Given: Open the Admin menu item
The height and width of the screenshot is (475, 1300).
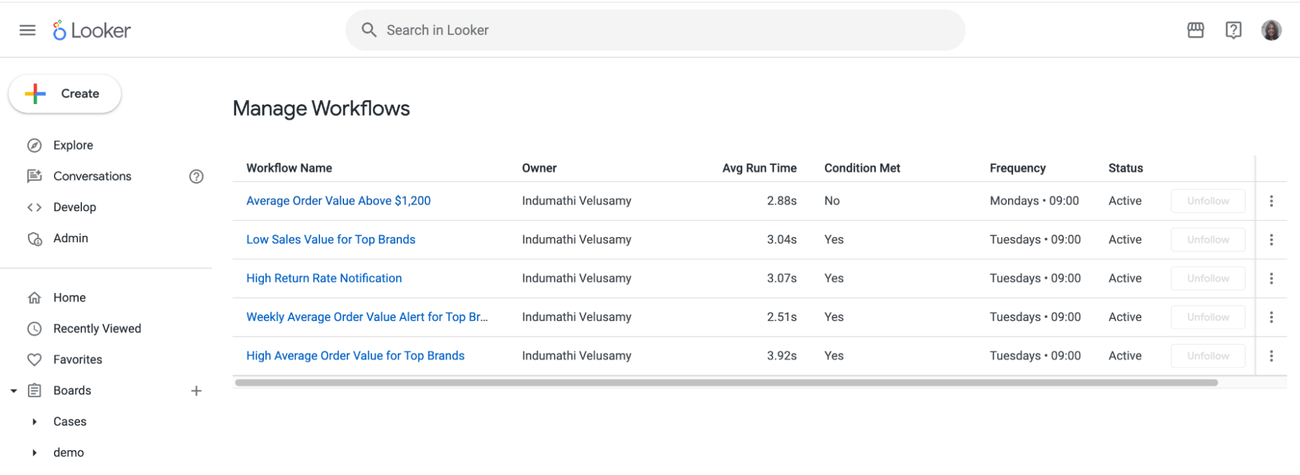Looking at the screenshot, I should 71,238.
